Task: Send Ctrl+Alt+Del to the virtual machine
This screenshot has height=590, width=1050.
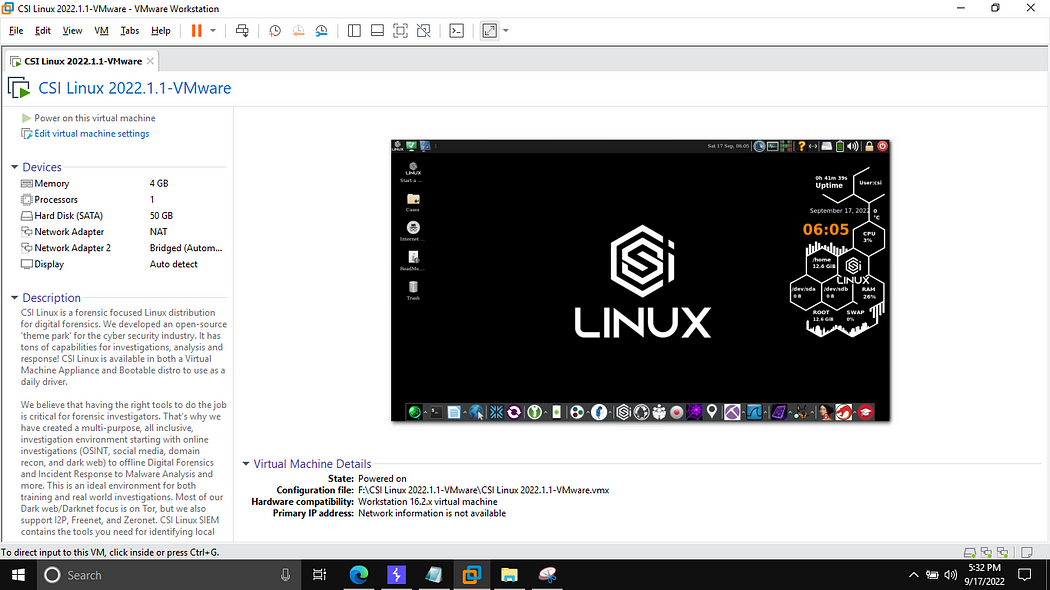Action: tap(242, 31)
